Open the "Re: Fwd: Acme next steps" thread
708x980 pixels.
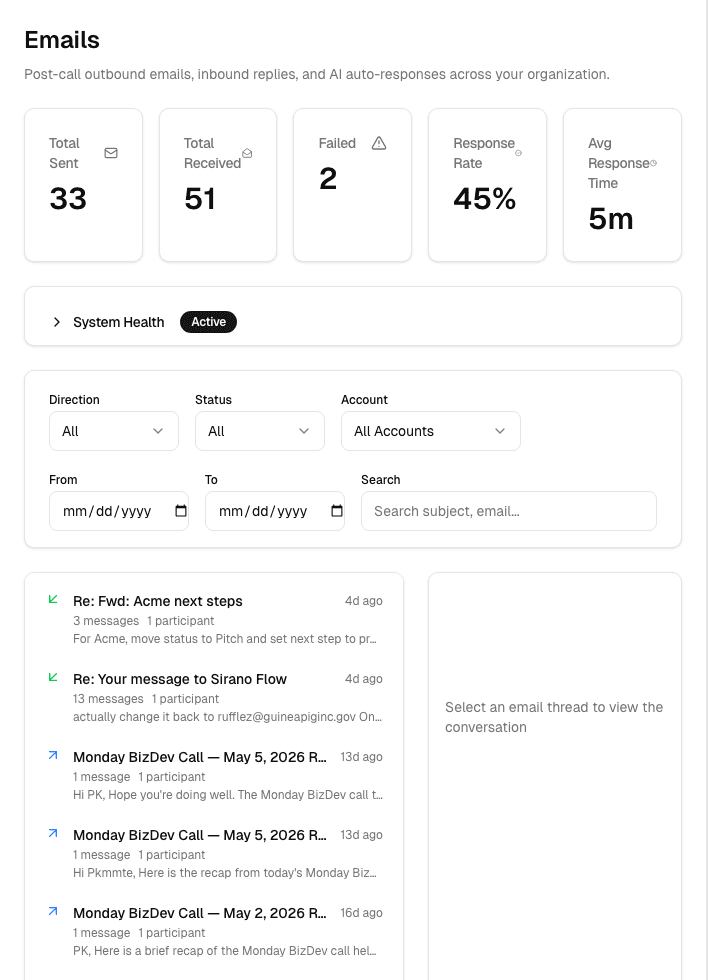tap(215, 619)
